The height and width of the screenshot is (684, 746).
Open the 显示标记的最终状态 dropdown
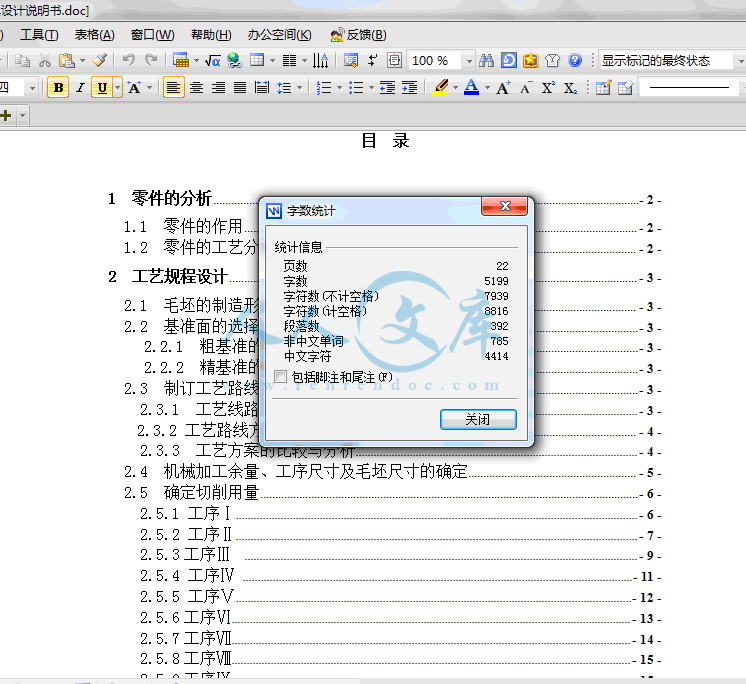point(740,61)
